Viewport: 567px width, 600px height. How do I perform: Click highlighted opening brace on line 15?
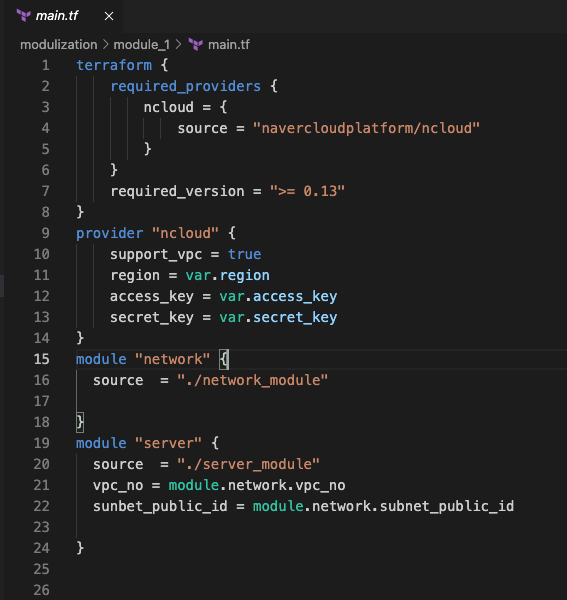[x=224, y=359]
